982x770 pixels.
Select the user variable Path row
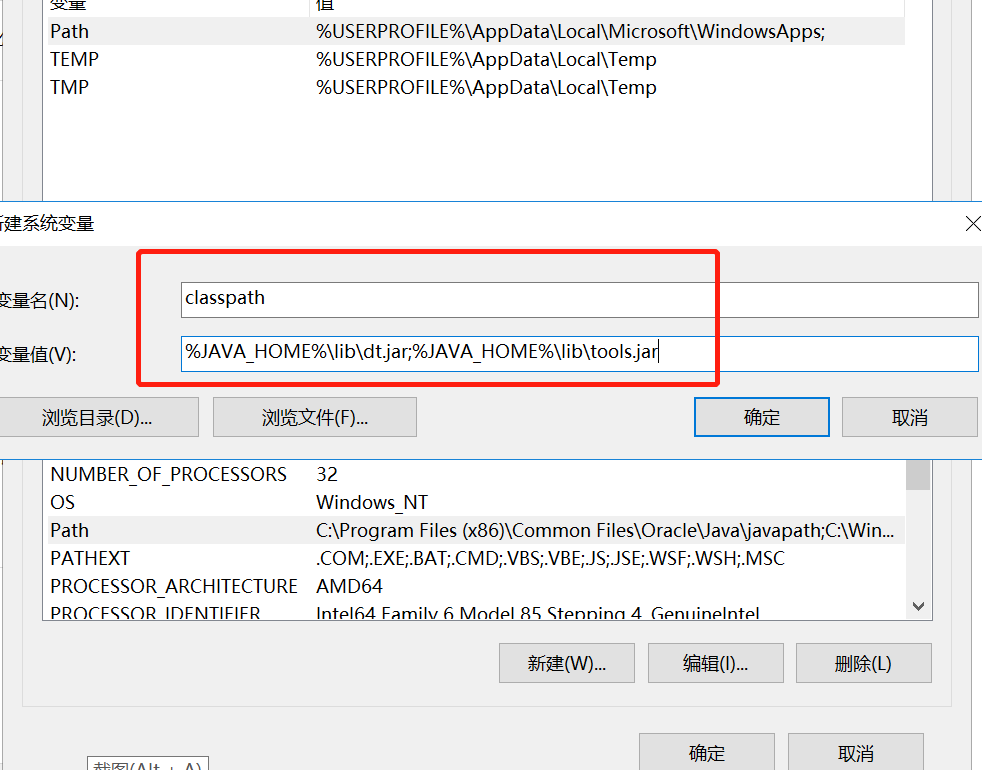click(476, 31)
